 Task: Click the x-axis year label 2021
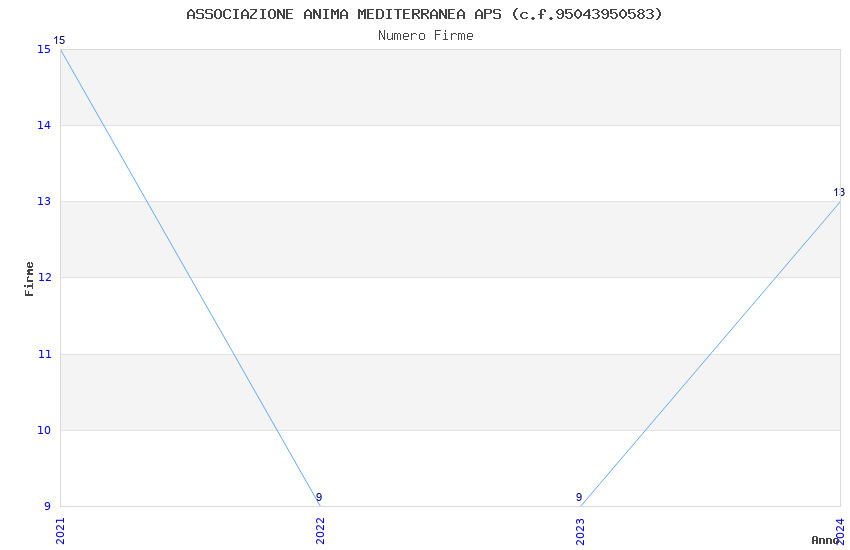pyautogui.click(x=60, y=531)
